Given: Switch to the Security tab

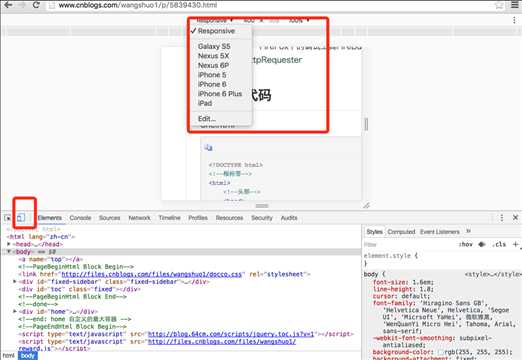Looking at the screenshot, I should click(262, 218).
